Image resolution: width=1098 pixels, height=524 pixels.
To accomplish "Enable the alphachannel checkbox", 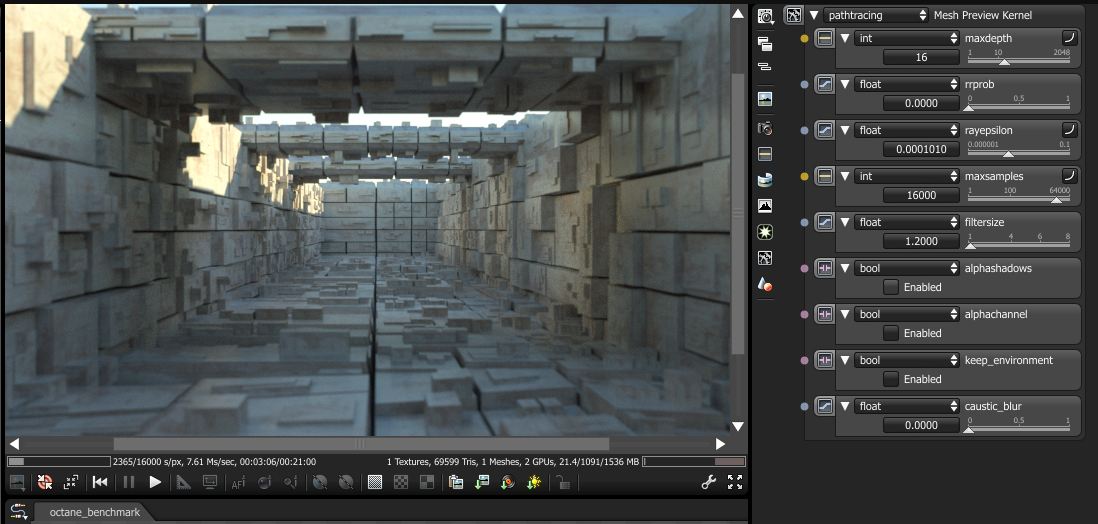I will tap(891, 333).
